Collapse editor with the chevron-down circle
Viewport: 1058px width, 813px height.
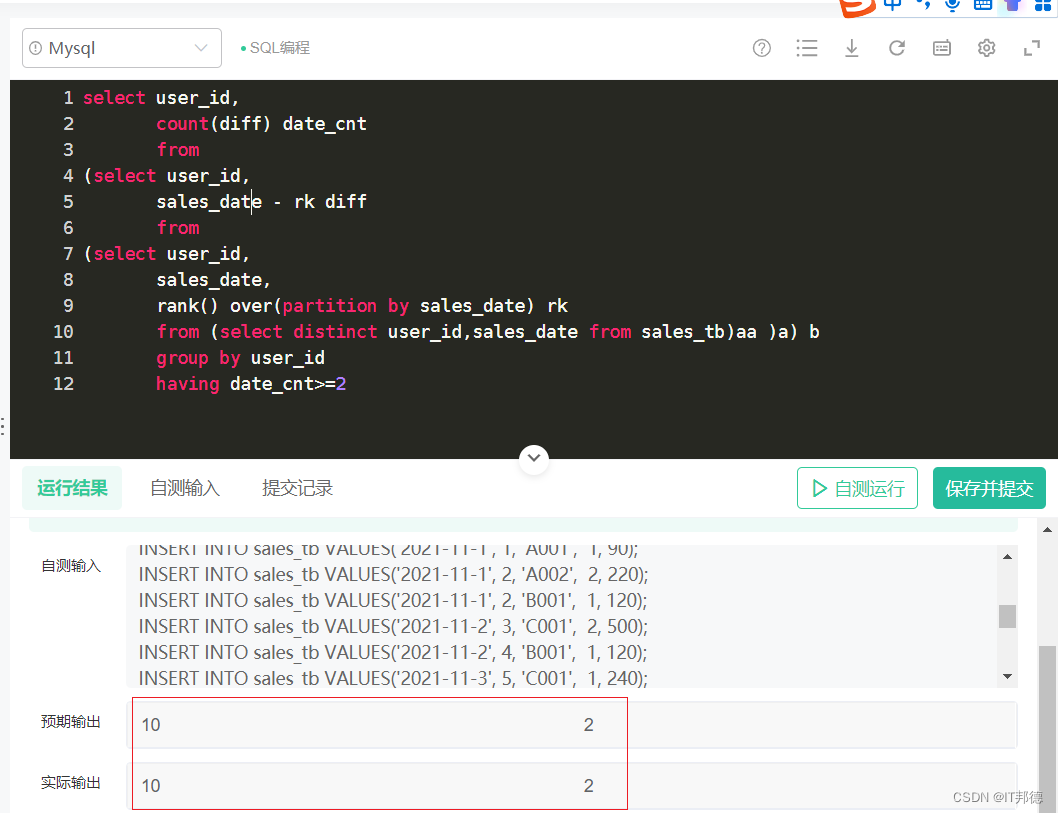pyautogui.click(x=534, y=459)
